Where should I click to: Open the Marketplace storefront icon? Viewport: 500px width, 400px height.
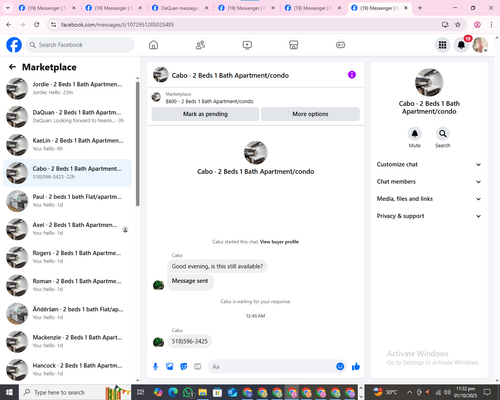(x=294, y=45)
